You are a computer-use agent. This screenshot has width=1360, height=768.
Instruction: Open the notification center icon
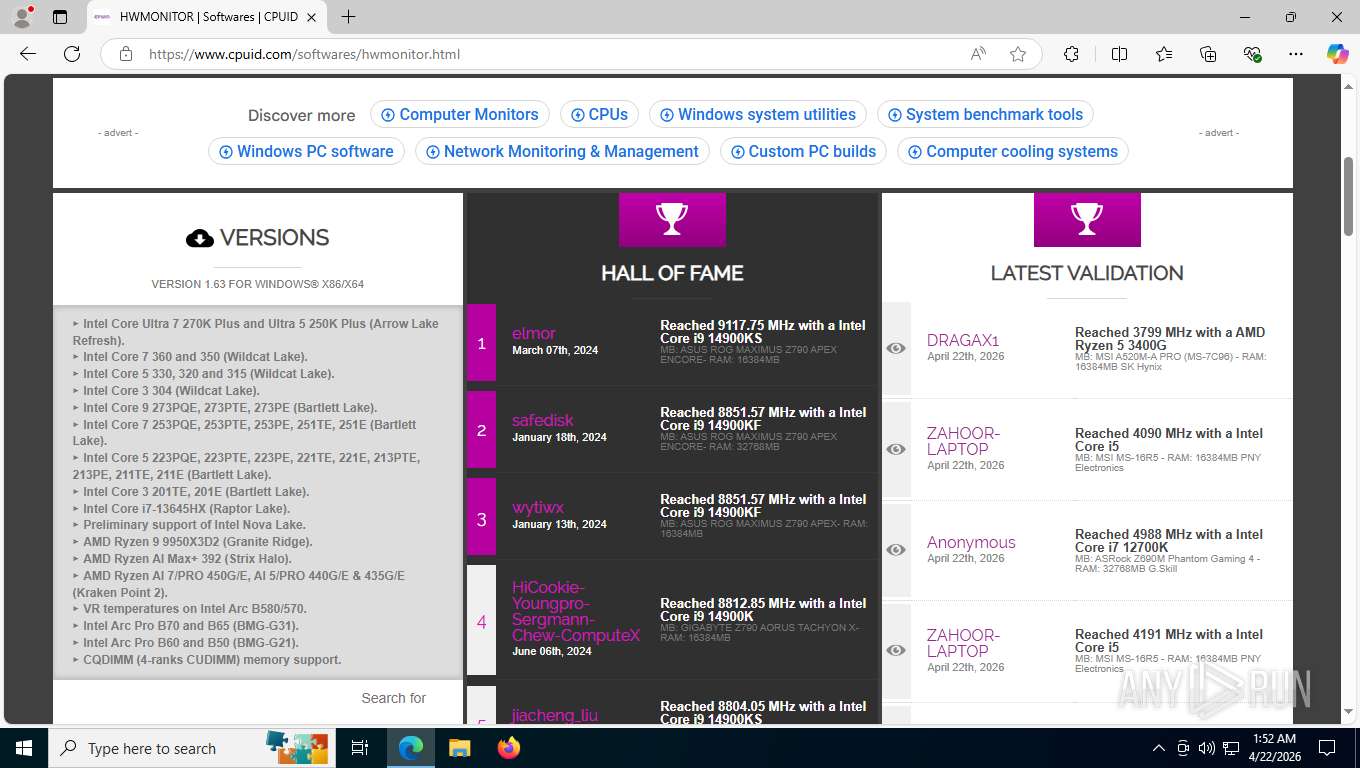point(1327,748)
